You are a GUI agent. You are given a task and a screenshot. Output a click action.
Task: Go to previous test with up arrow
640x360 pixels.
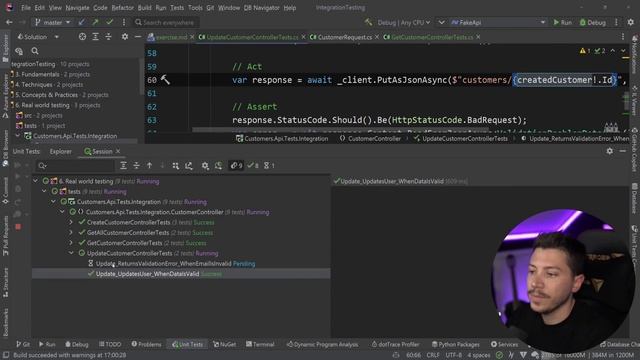[149, 165]
